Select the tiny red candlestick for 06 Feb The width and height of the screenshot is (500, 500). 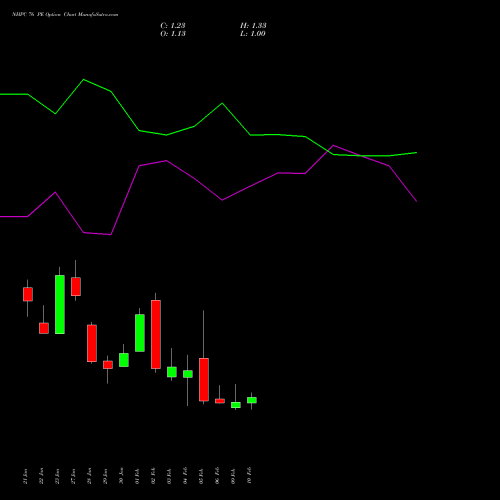220,401
